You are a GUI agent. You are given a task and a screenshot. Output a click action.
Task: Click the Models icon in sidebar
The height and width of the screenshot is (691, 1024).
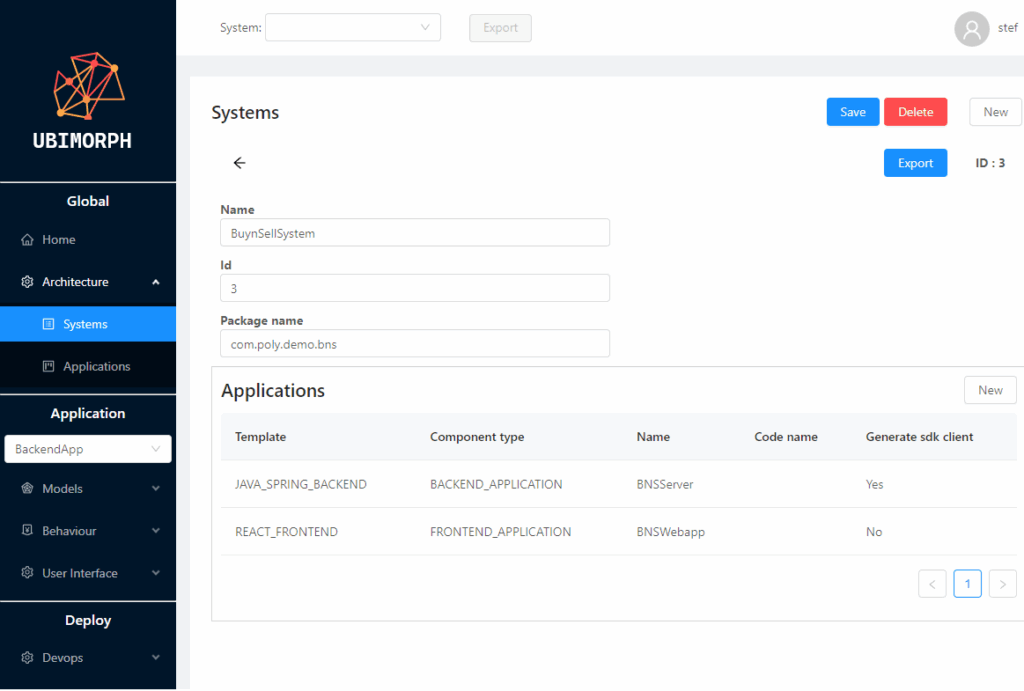(x=28, y=489)
